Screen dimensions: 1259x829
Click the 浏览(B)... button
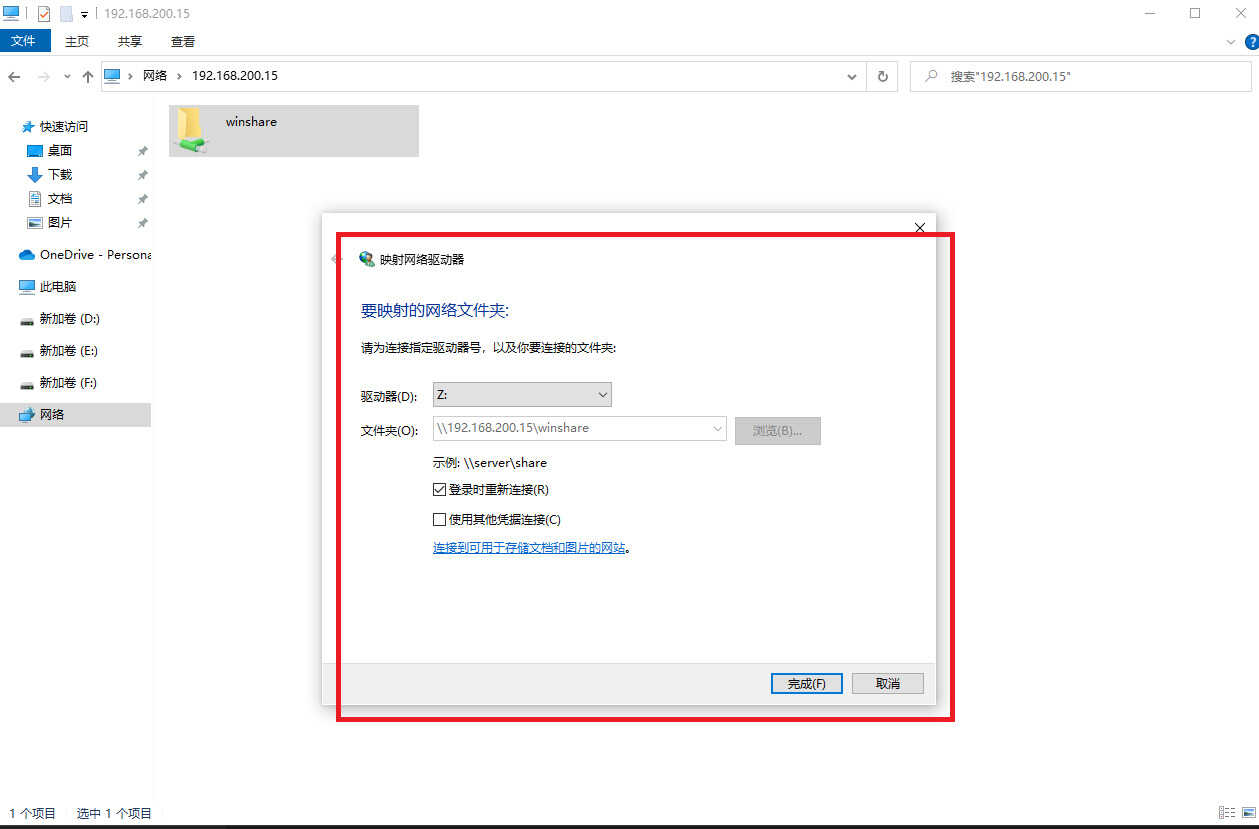tap(778, 430)
